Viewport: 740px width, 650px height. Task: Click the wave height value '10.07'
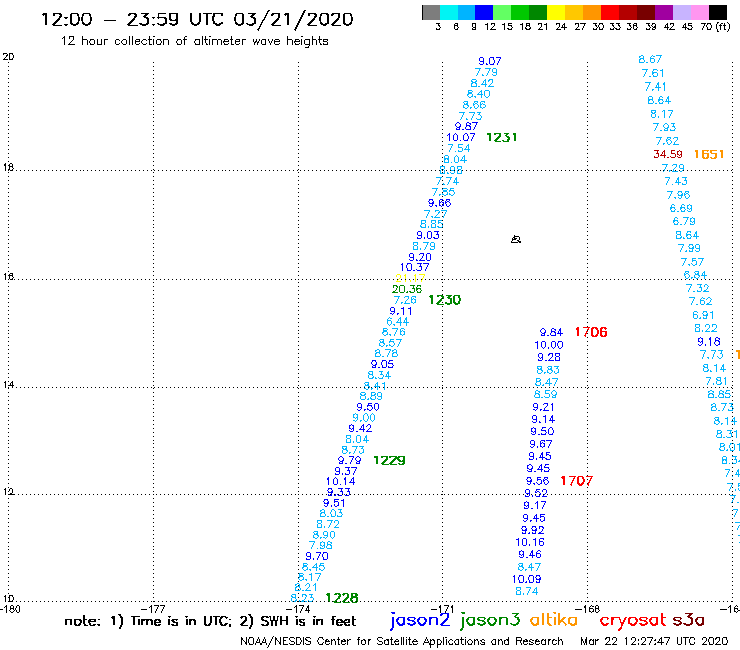461,137
